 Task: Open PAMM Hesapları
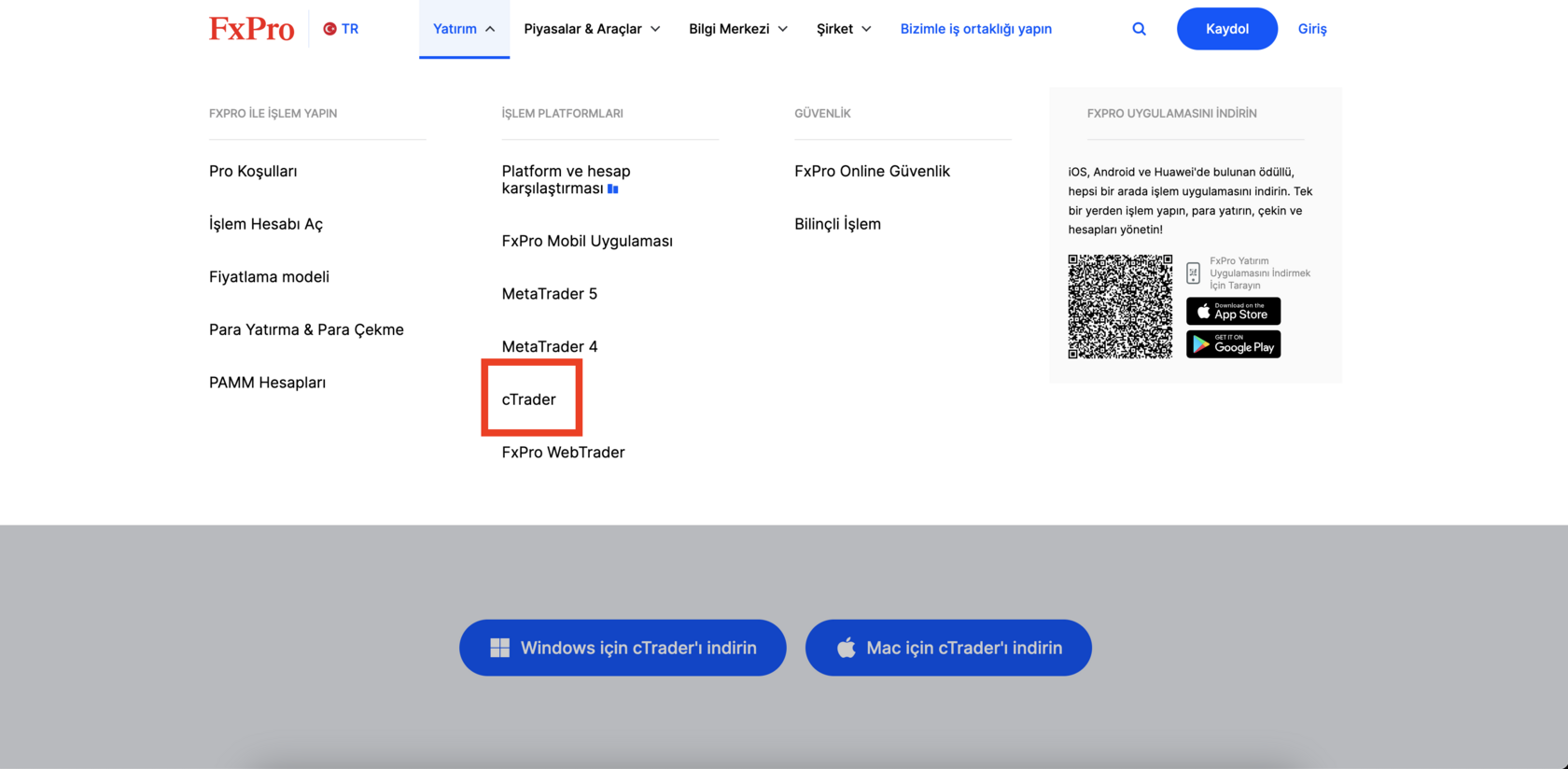[x=267, y=383]
